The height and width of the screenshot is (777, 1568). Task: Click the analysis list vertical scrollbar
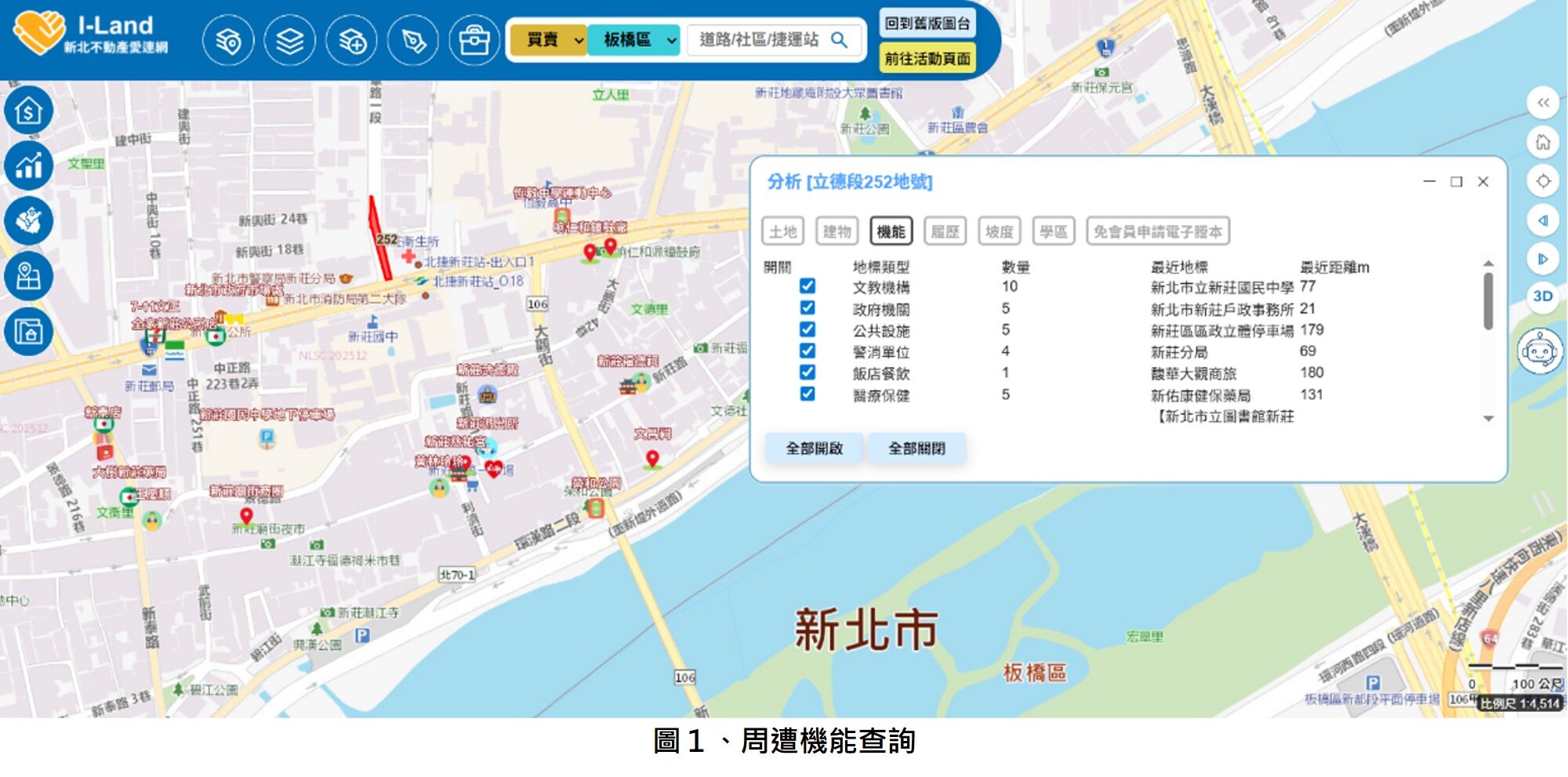coord(1488,302)
